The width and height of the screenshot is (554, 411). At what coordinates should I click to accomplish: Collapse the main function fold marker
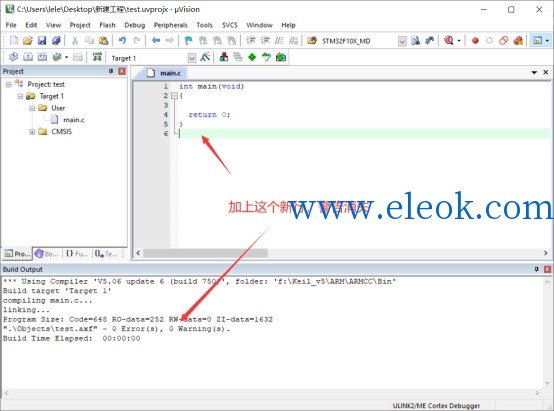pyautogui.click(x=174, y=95)
